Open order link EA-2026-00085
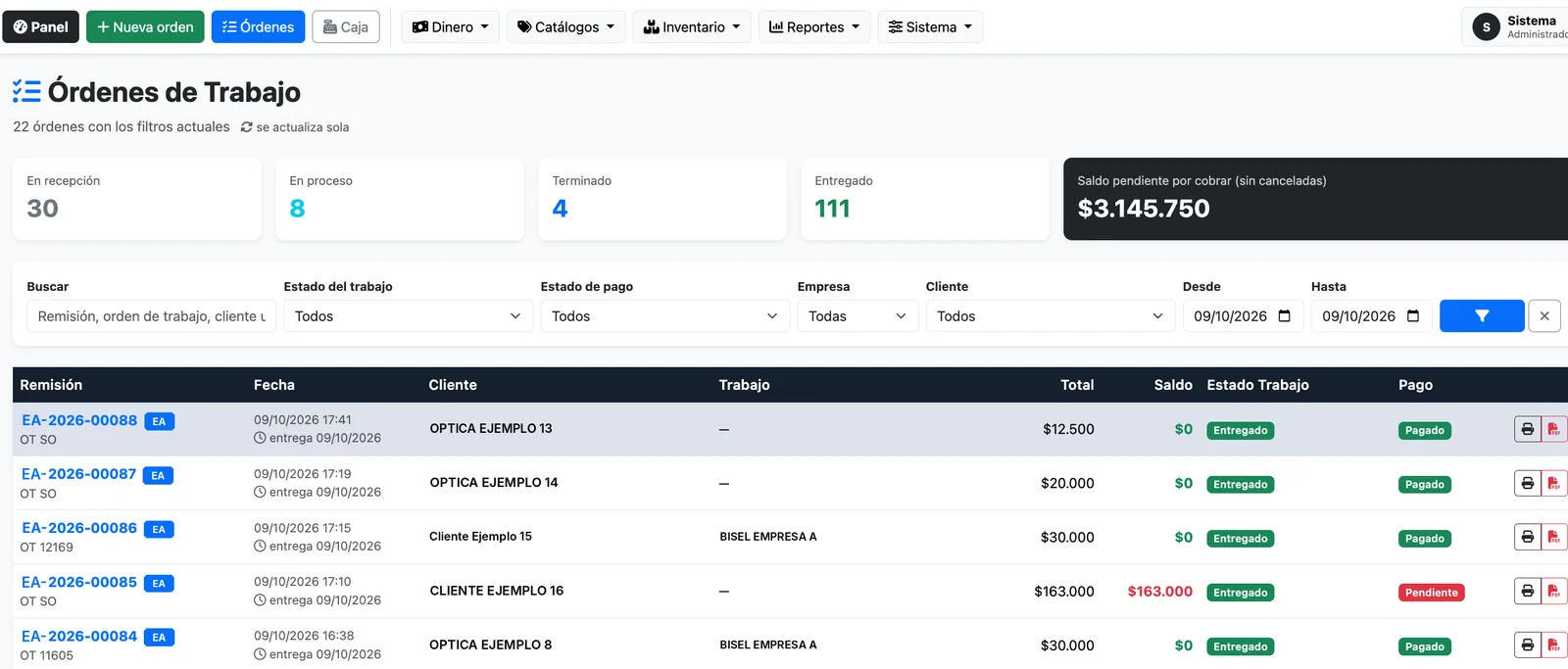Image resolution: width=1568 pixels, height=669 pixels. (79, 582)
